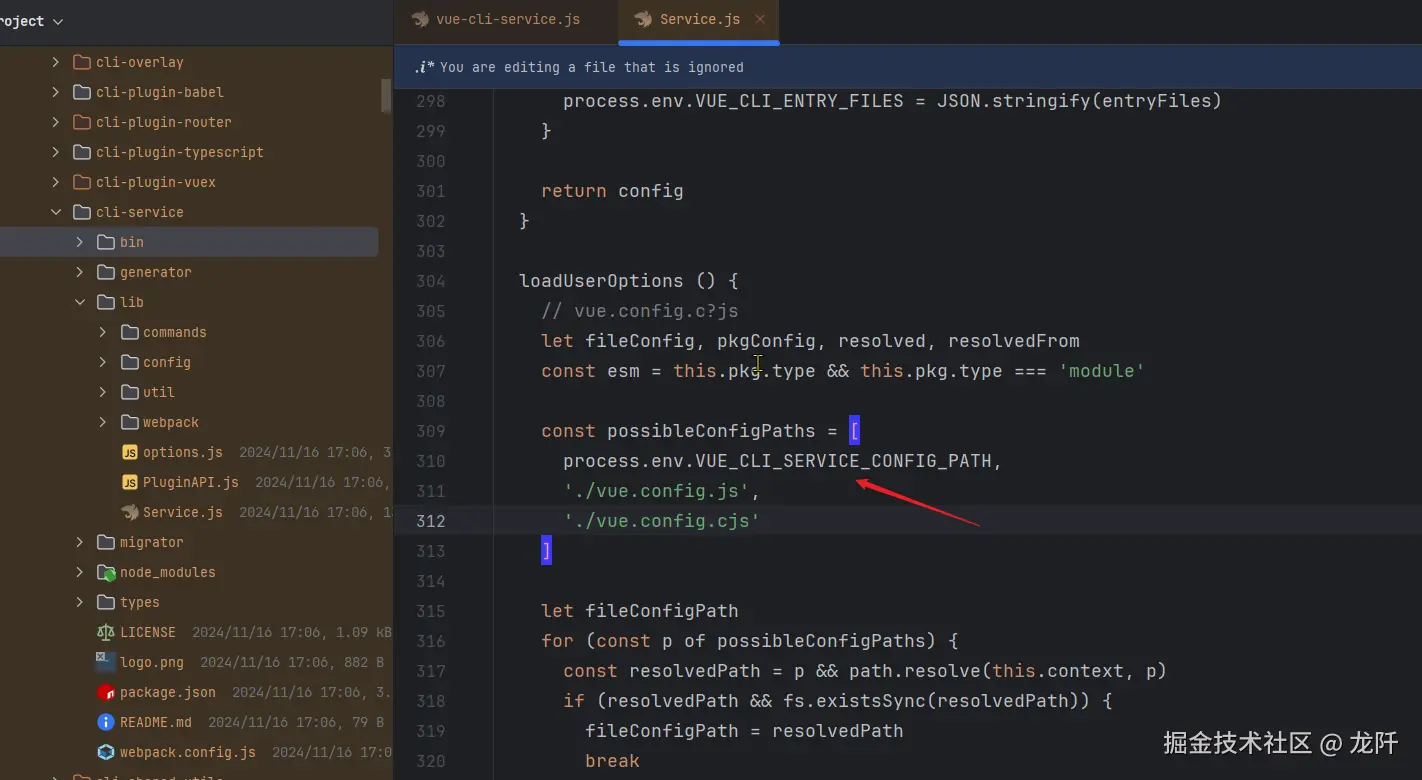Click line number 312 in the gutter
This screenshot has height=780, width=1422.
(x=431, y=521)
